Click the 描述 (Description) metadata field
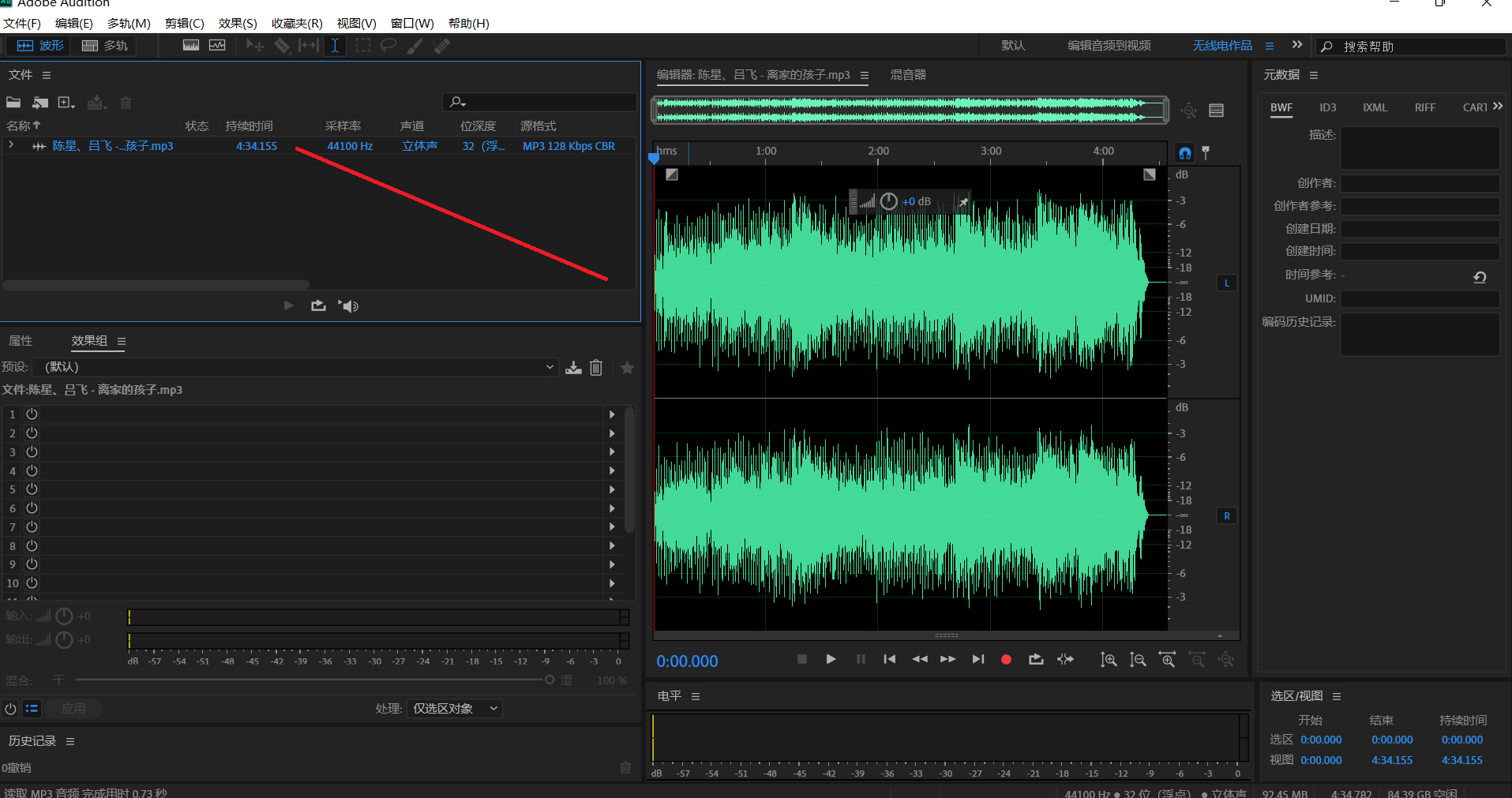The width and height of the screenshot is (1512, 798). click(1420, 148)
